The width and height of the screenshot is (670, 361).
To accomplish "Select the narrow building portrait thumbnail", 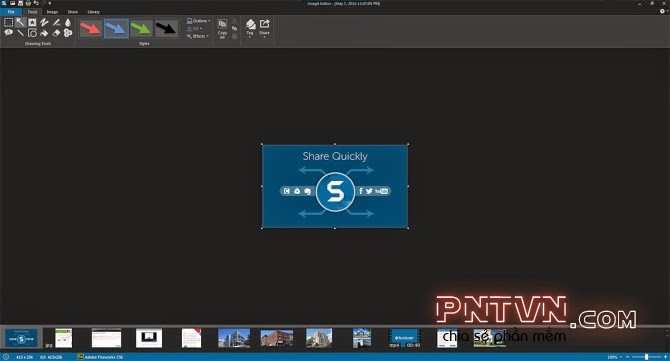I will click(x=362, y=338).
